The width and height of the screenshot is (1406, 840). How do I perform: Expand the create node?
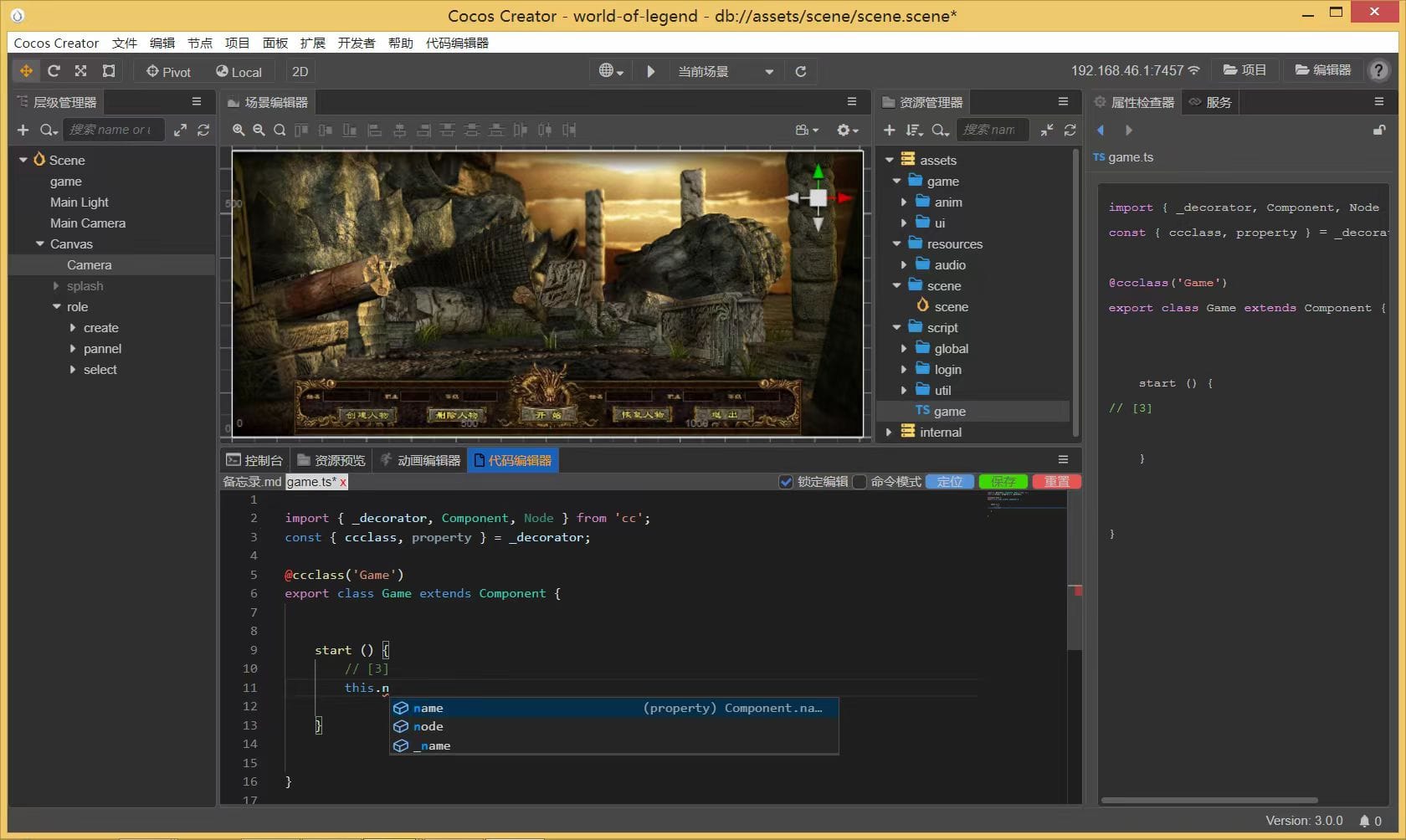pyautogui.click(x=73, y=328)
